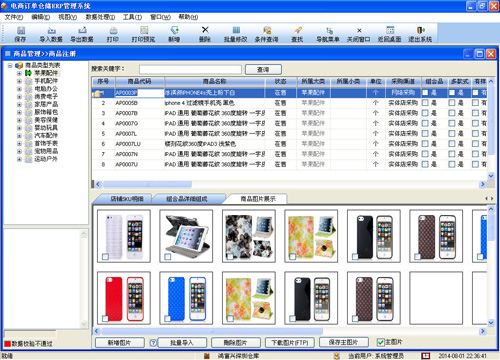The width and height of the screenshot is (500, 360).
Task: Click the 批量导入 batch import button
Action: (x=182, y=343)
